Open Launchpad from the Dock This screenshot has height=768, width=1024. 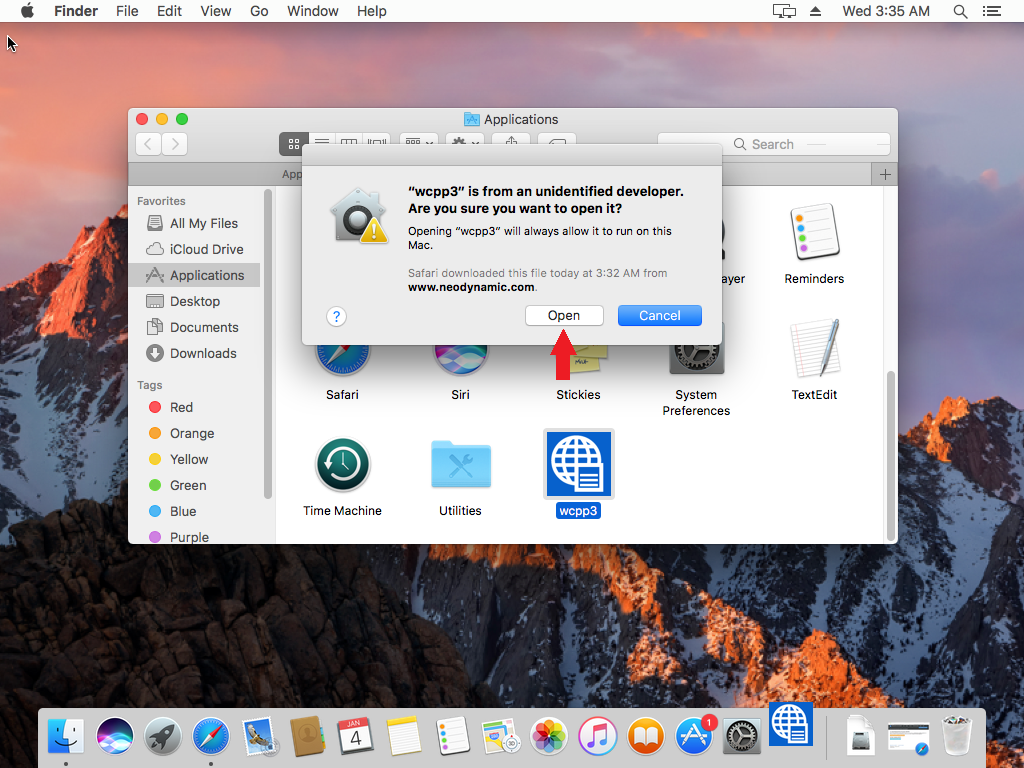click(163, 736)
